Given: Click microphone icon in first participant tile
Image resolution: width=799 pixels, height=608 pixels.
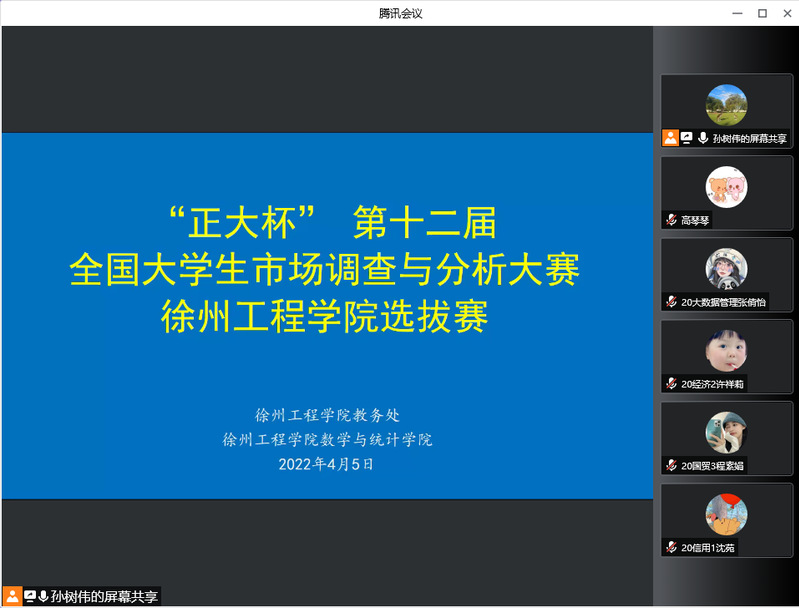Looking at the screenshot, I should tap(703, 138).
